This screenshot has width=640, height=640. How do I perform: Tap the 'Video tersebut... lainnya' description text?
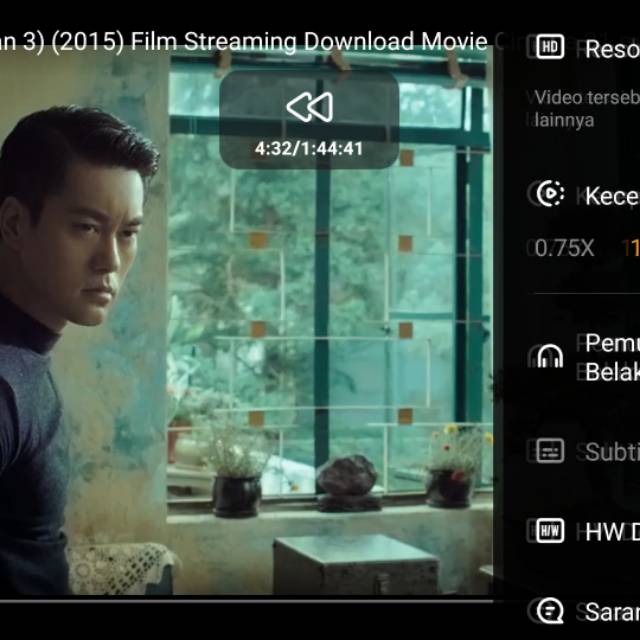click(x=585, y=108)
